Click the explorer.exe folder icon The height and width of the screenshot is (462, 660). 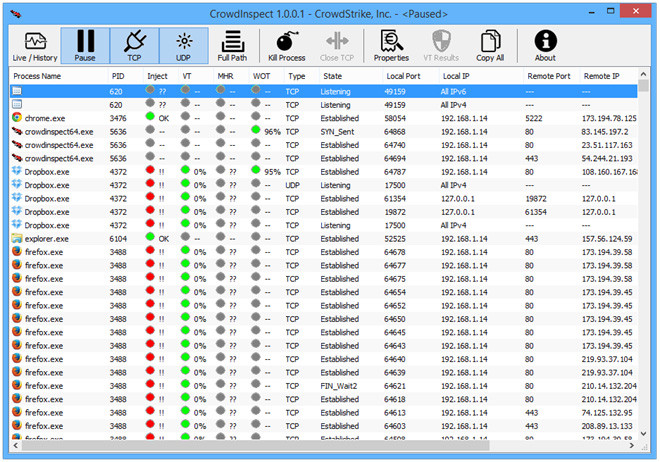click(17, 238)
